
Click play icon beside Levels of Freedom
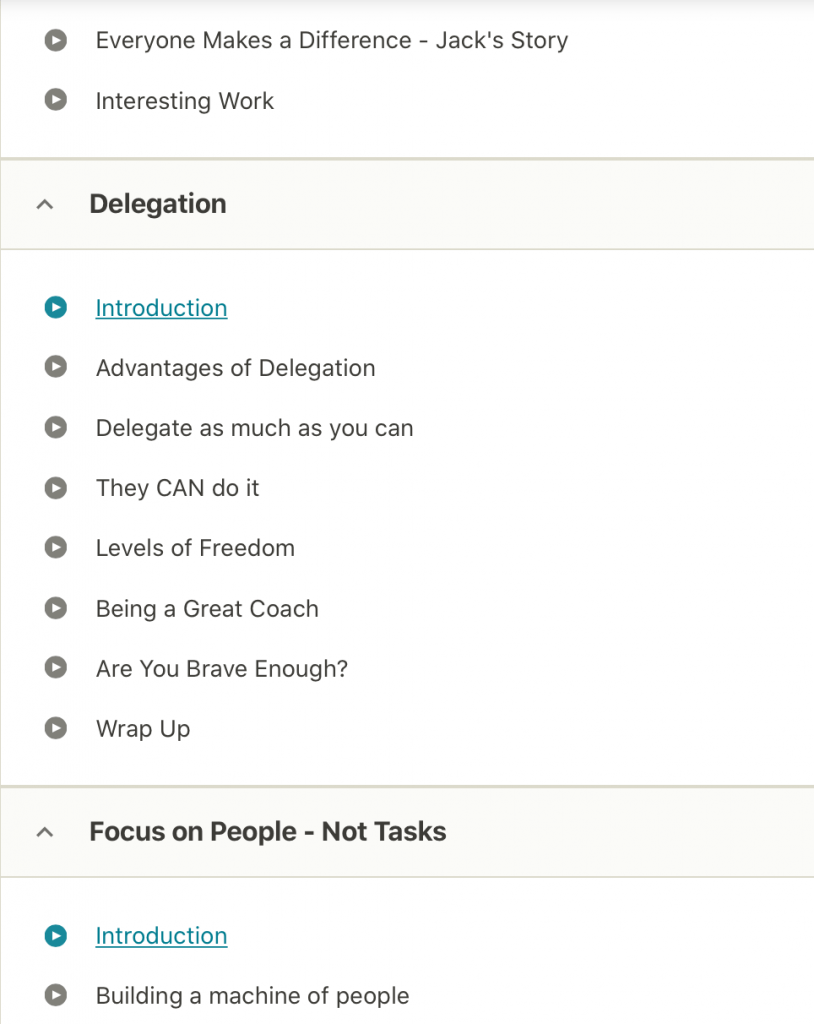tap(56, 548)
